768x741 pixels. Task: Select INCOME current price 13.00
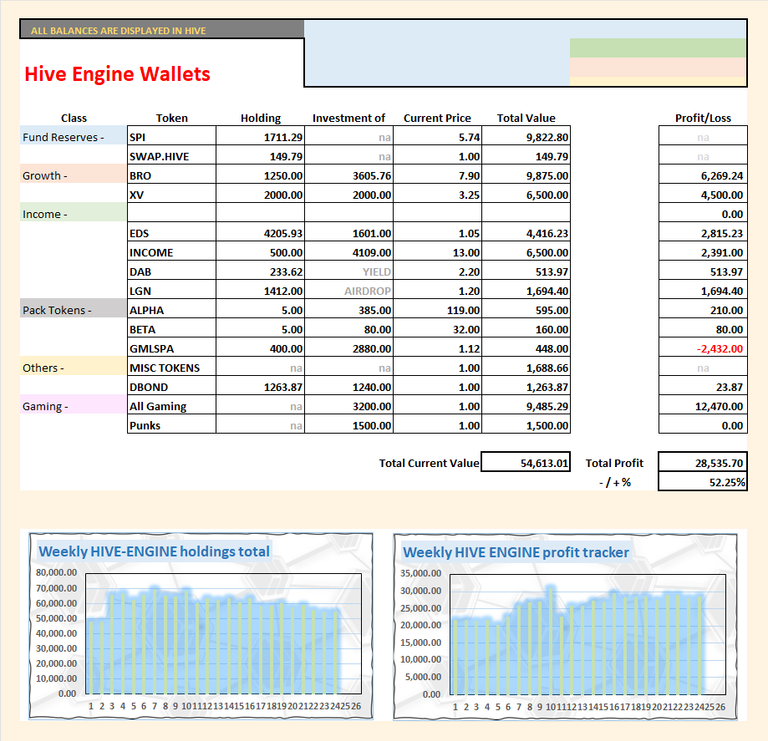pos(437,251)
